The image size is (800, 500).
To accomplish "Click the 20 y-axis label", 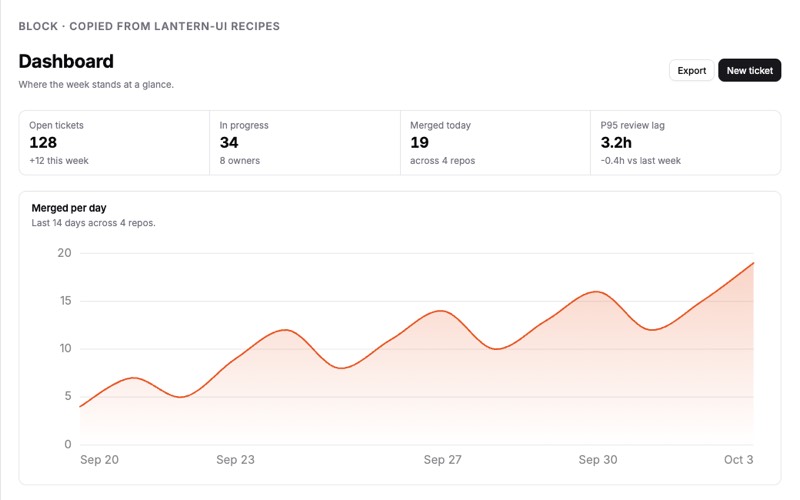I will click(x=64, y=253).
